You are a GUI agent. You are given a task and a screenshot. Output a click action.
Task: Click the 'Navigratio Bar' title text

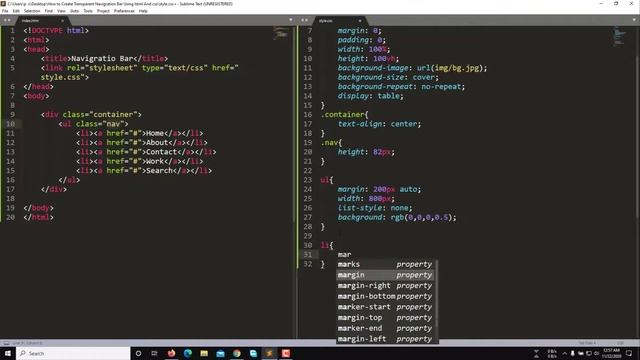point(102,58)
